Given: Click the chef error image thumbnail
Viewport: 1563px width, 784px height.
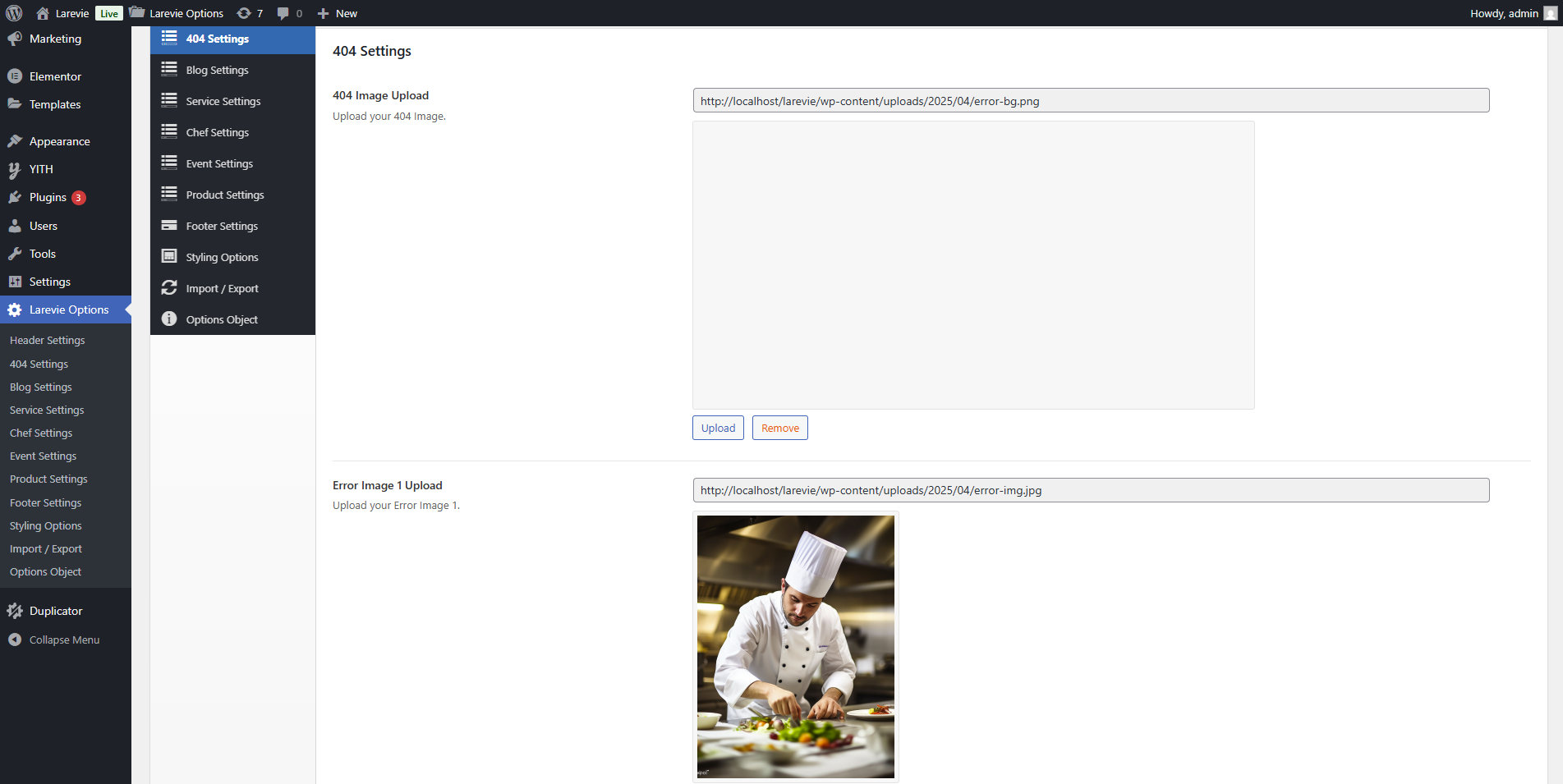Looking at the screenshot, I should [796, 647].
